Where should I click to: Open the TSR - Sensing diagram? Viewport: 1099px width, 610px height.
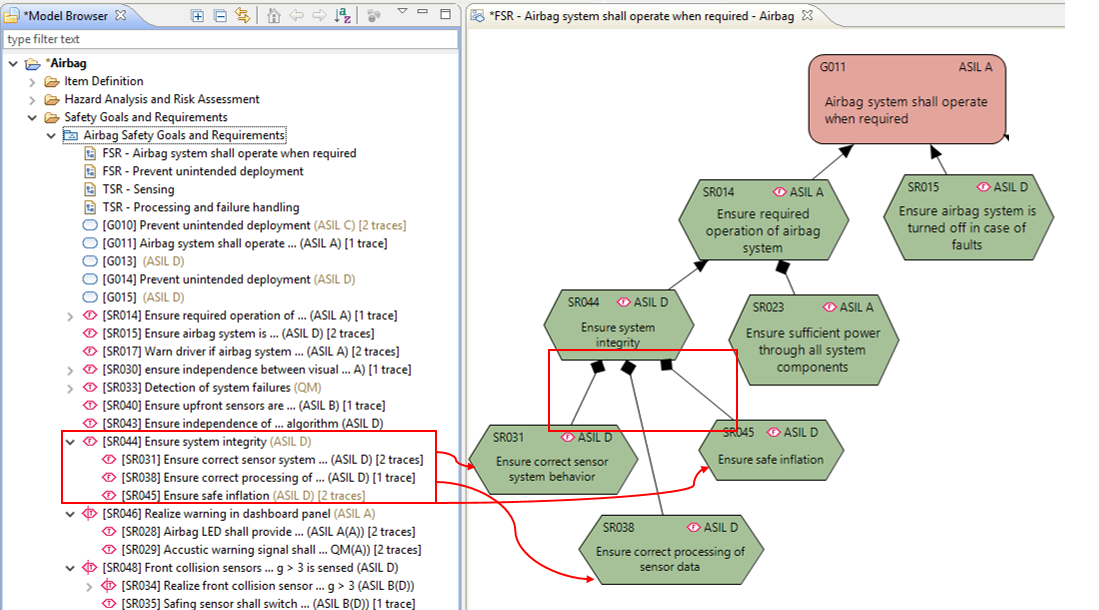pyautogui.click(x=138, y=189)
